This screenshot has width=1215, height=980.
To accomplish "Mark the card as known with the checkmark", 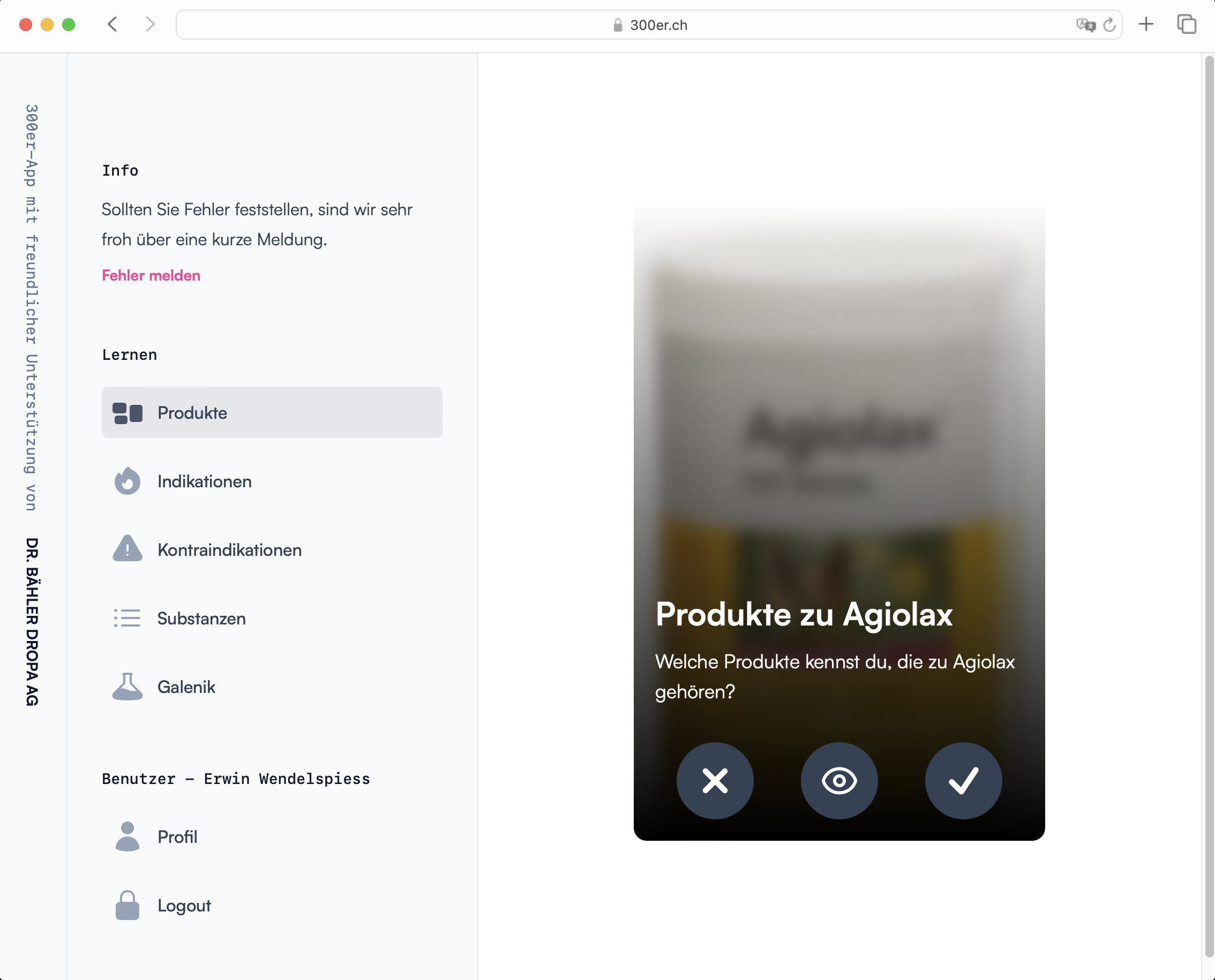I will pos(963,781).
